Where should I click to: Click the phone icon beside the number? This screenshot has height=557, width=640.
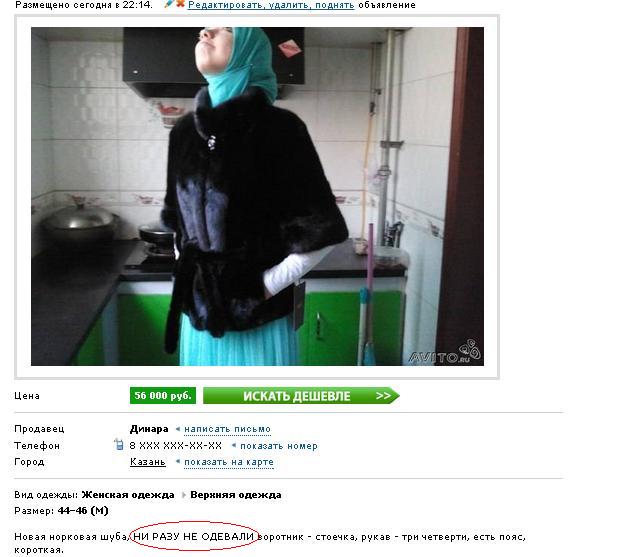pyautogui.click(x=118, y=444)
